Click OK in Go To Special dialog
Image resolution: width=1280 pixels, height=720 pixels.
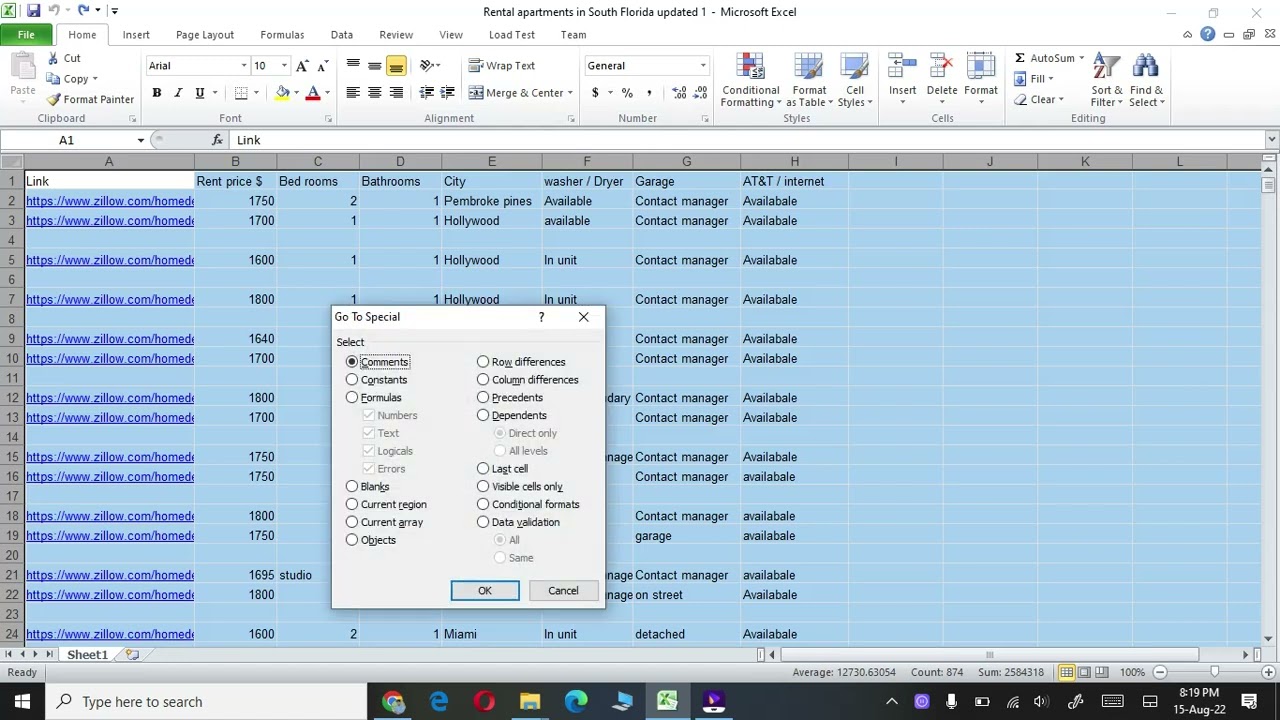tap(485, 591)
